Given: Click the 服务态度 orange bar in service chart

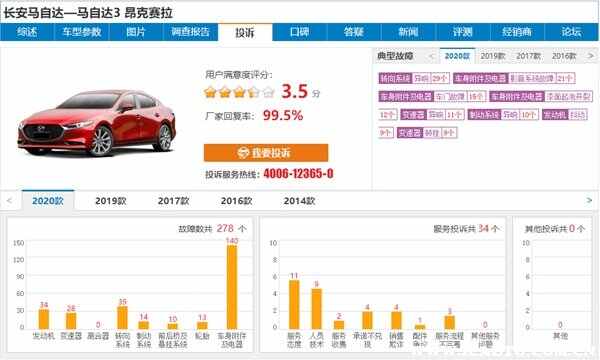Looking at the screenshot, I should click(294, 305).
